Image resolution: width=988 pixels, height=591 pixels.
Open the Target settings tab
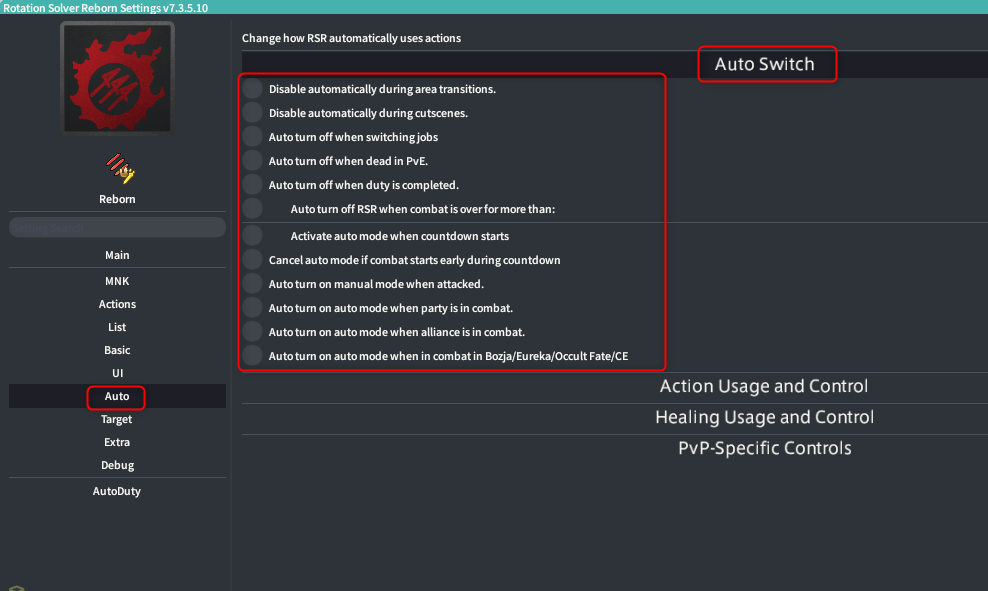click(117, 420)
